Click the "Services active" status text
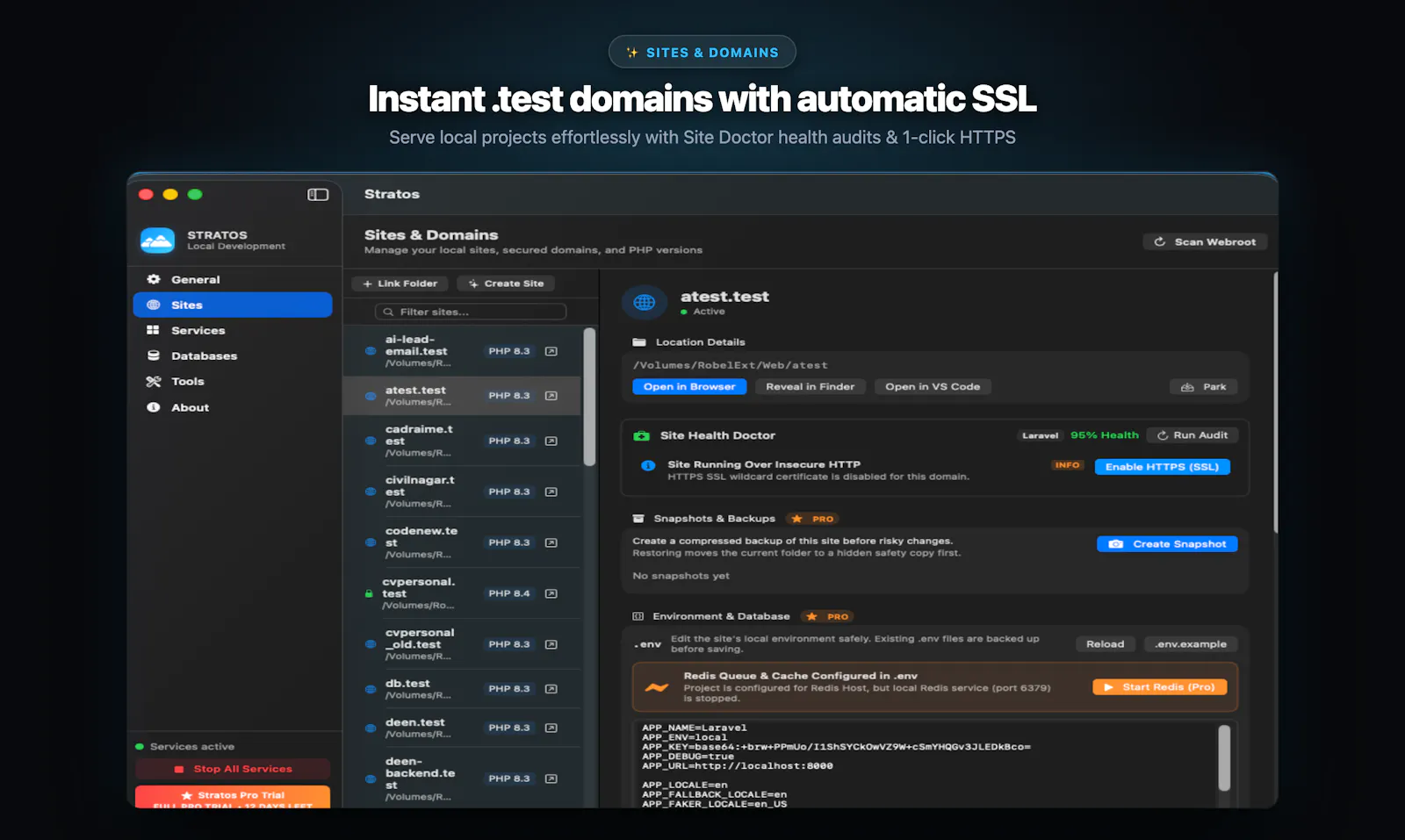This screenshot has height=840, width=1405. click(192, 747)
